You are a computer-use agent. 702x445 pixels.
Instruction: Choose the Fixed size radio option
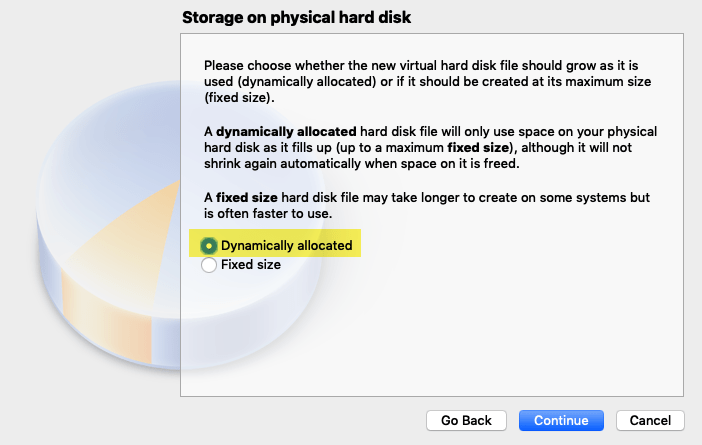tap(209, 265)
